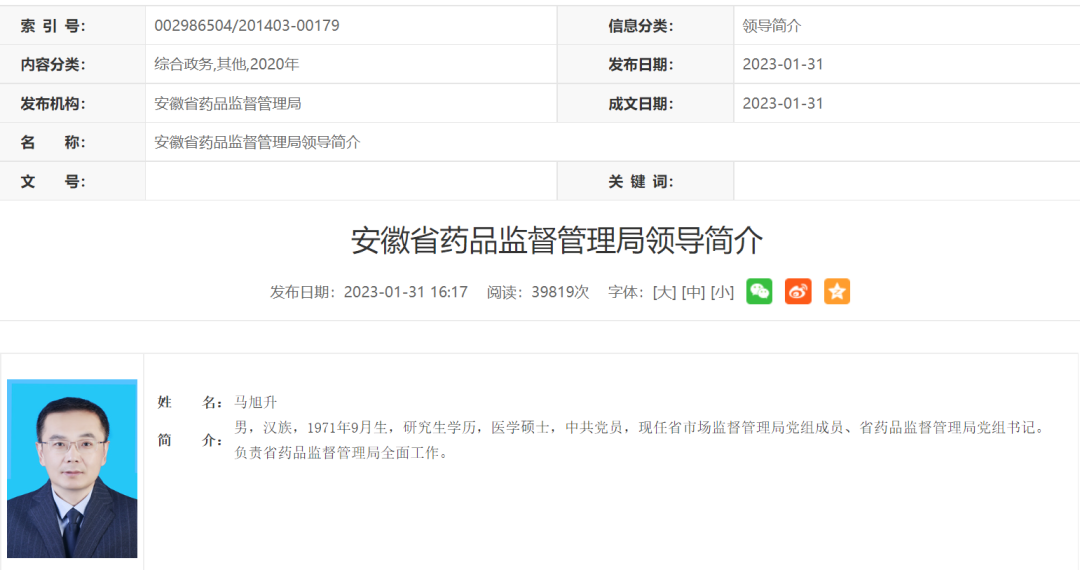Click the orange star favorite icon
This screenshot has width=1080, height=570.
click(x=837, y=291)
